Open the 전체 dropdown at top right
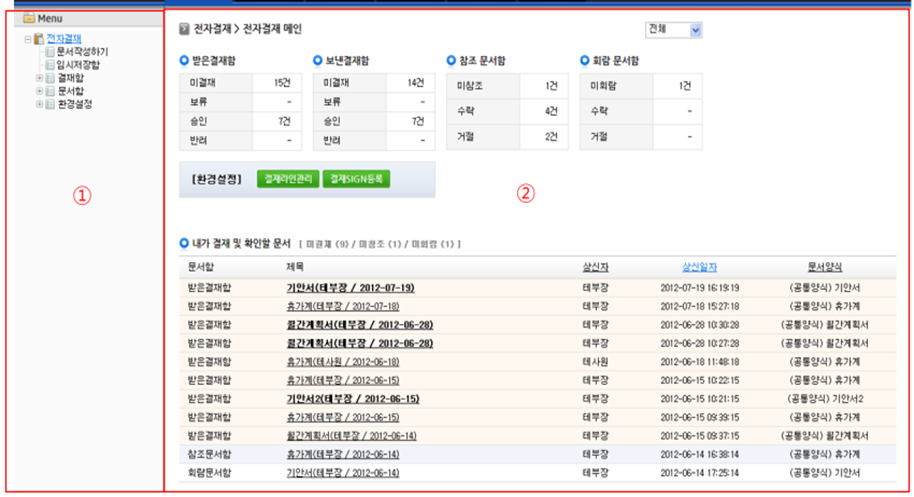 (x=674, y=30)
